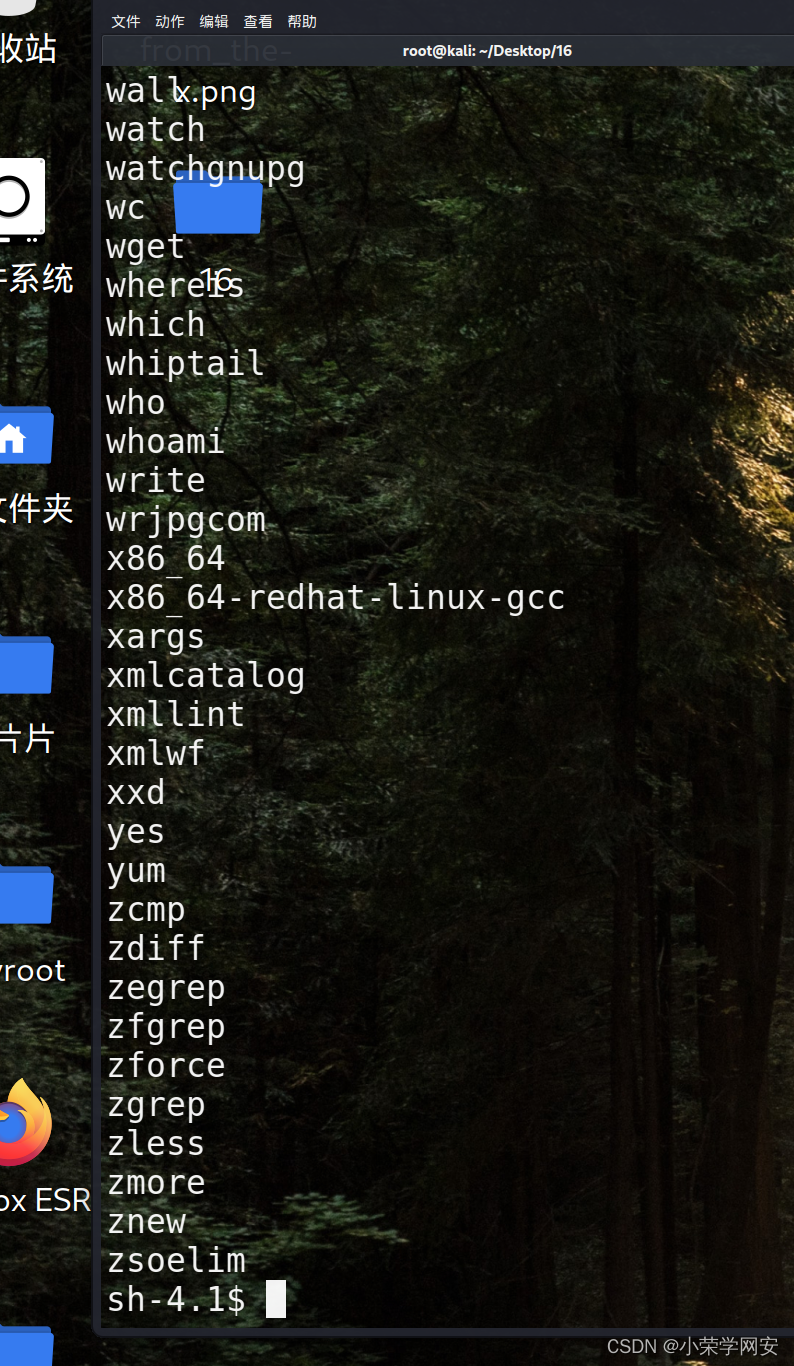
Task: Click the which line in terminal
Action: (x=155, y=324)
